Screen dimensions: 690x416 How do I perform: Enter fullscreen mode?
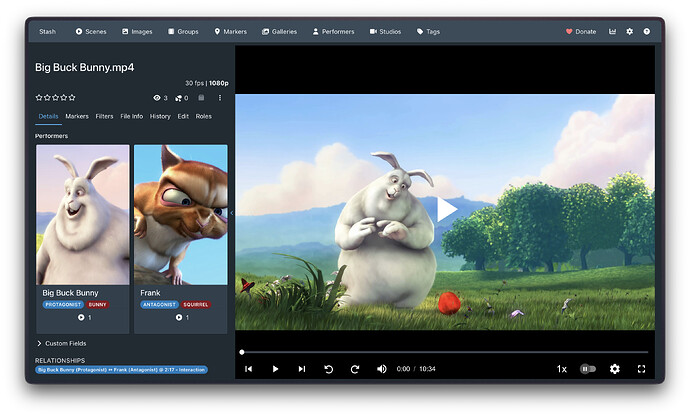642,369
